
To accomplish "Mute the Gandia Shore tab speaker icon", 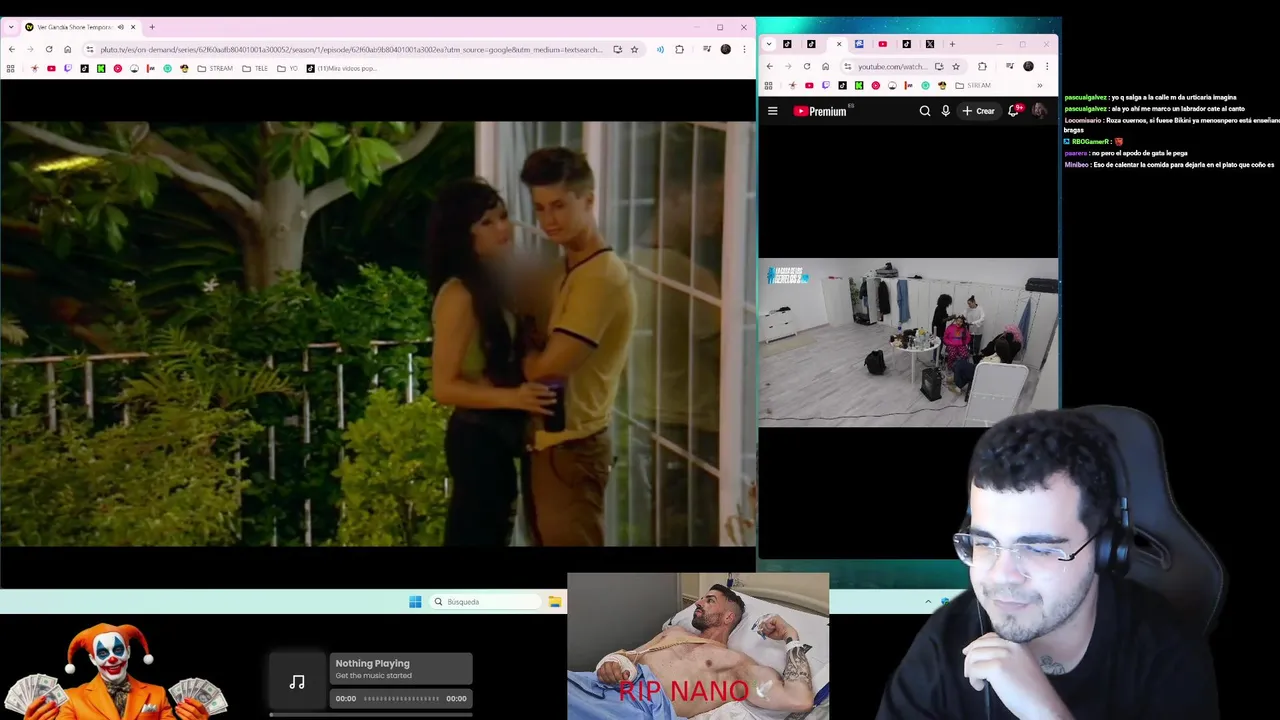I will pos(121,27).
